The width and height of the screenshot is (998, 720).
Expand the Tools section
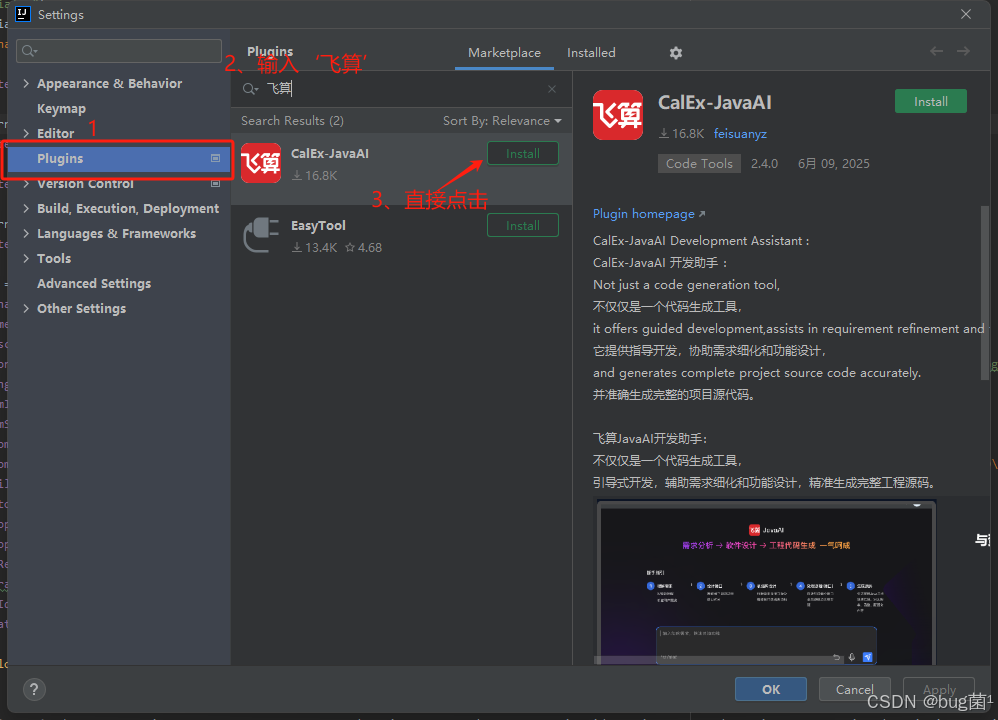point(26,258)
